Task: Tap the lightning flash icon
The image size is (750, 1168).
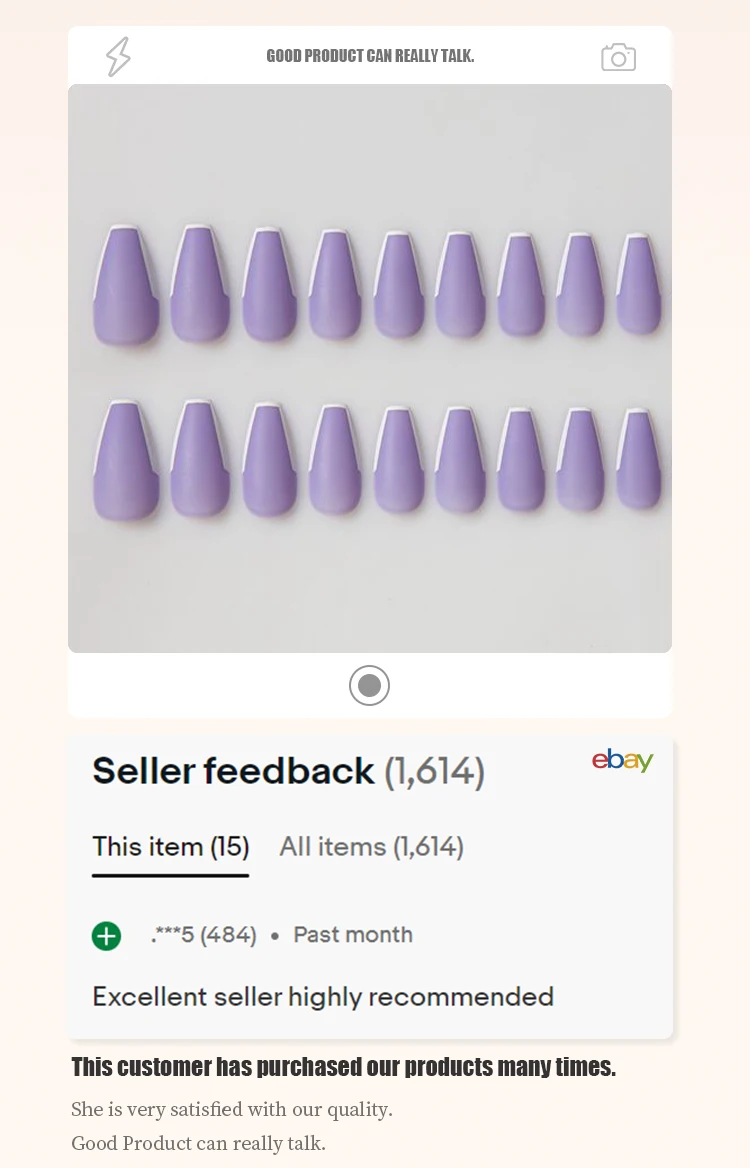Action: point(119,57)
